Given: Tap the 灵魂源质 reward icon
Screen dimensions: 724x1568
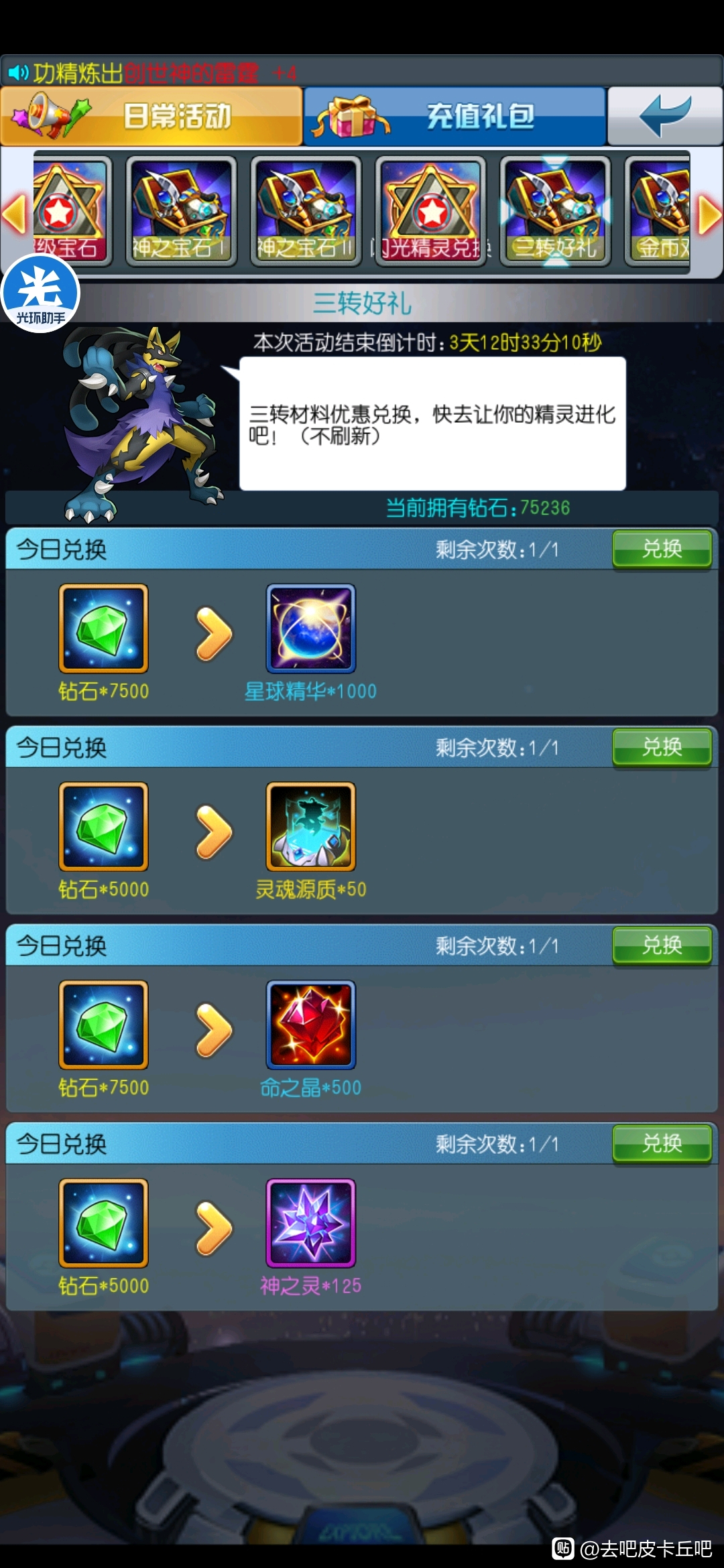Looking at the screenshot, I should [x=311, y=827].
